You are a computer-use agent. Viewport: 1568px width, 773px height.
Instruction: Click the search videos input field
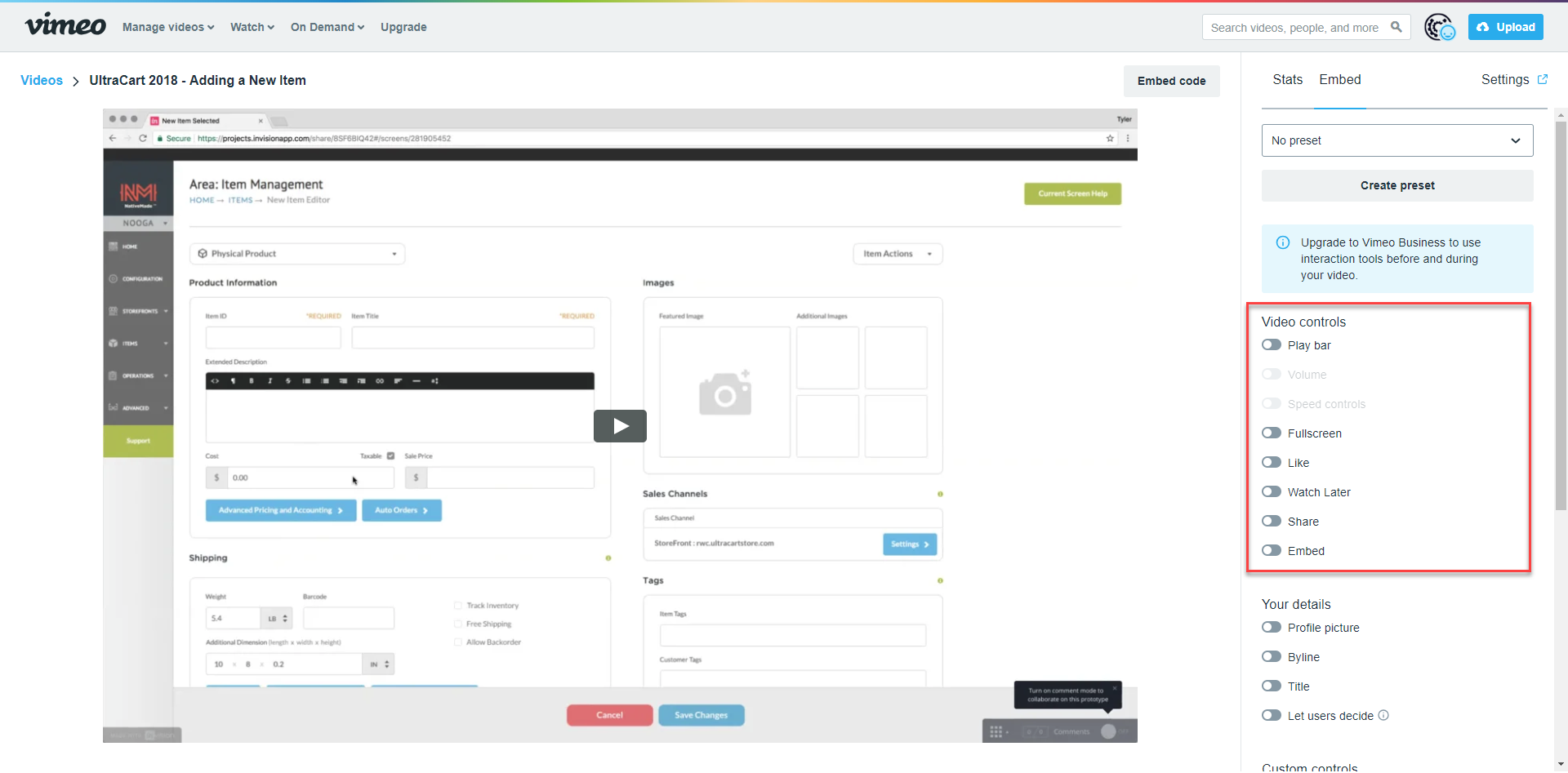(1295, 27)
